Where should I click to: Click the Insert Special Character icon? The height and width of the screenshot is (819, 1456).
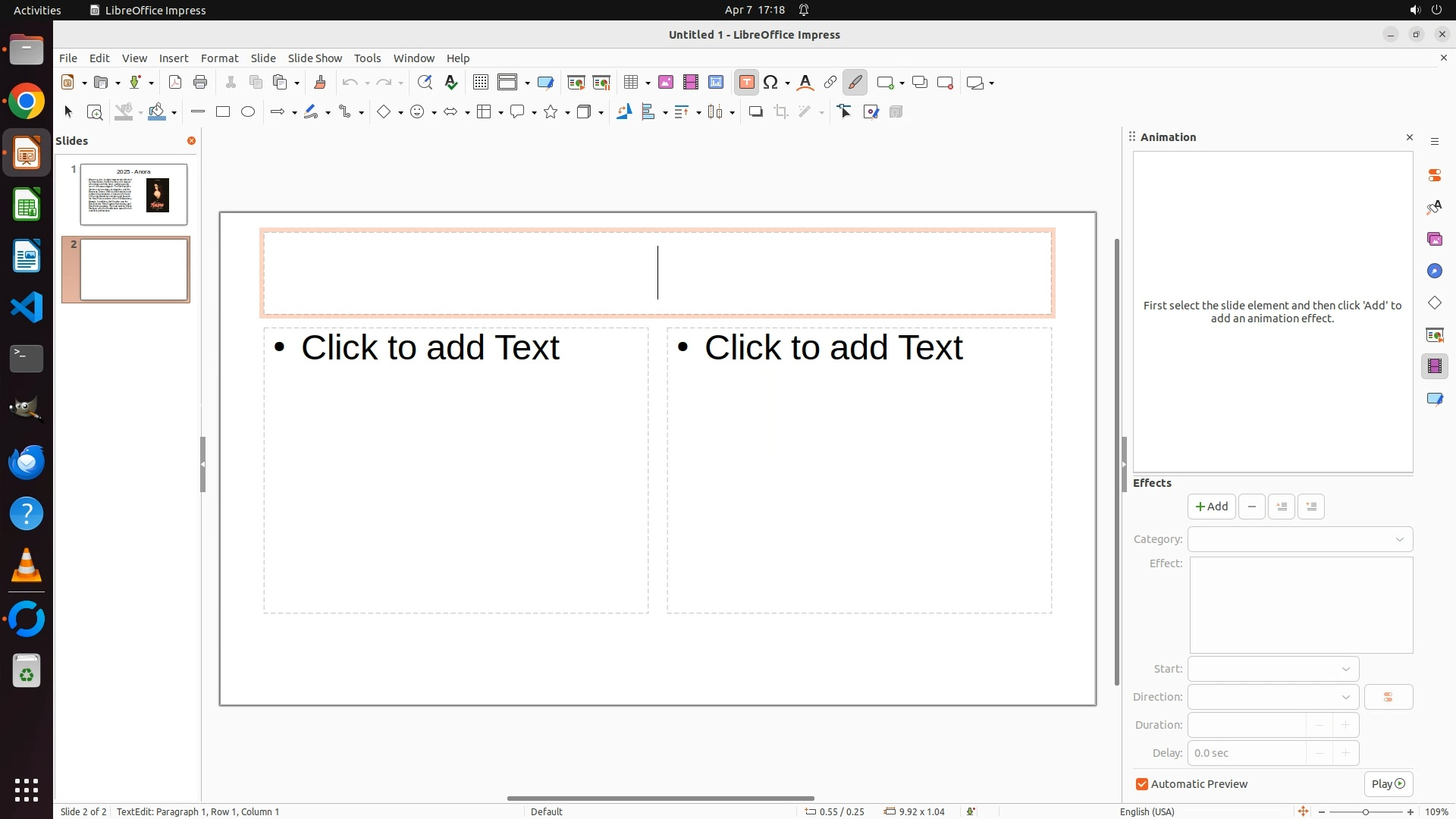click(x=770, y=83)
